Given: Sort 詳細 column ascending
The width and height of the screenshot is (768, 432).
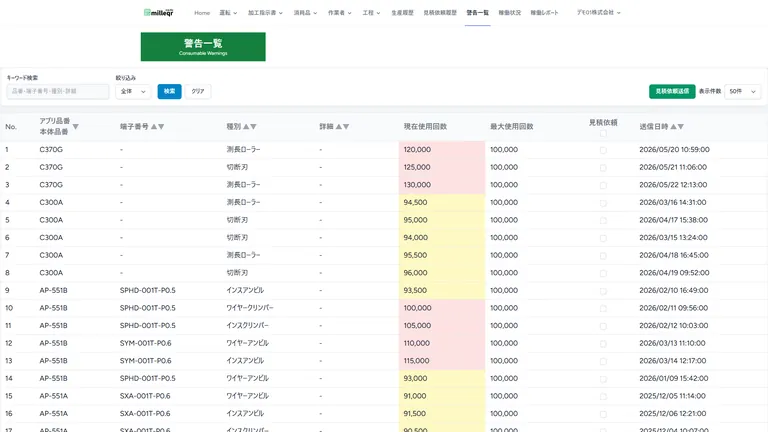Looking at the screenshot, I should pyautogui.click(x=338, y=126).
